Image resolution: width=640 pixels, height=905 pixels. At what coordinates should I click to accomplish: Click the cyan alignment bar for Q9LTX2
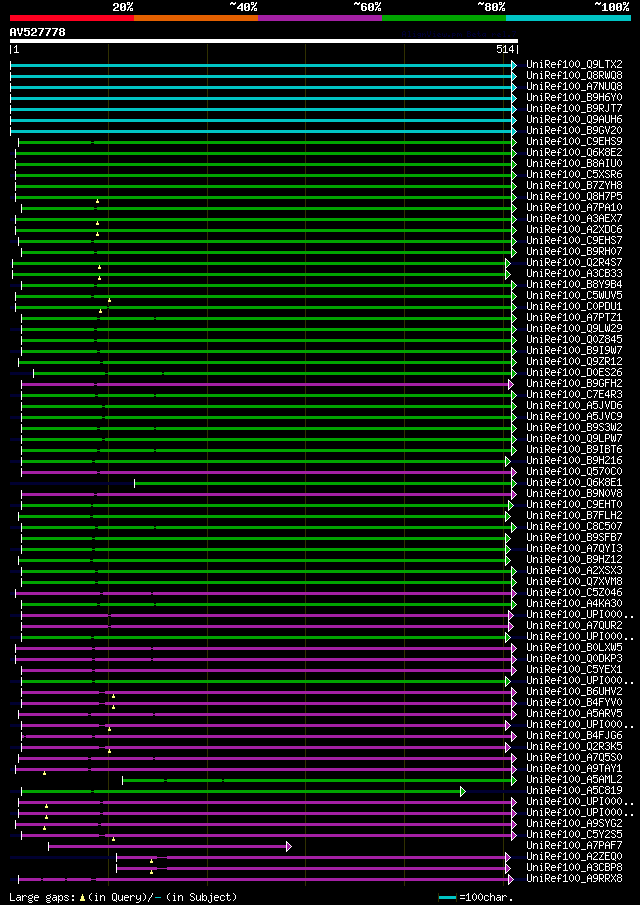261,65
